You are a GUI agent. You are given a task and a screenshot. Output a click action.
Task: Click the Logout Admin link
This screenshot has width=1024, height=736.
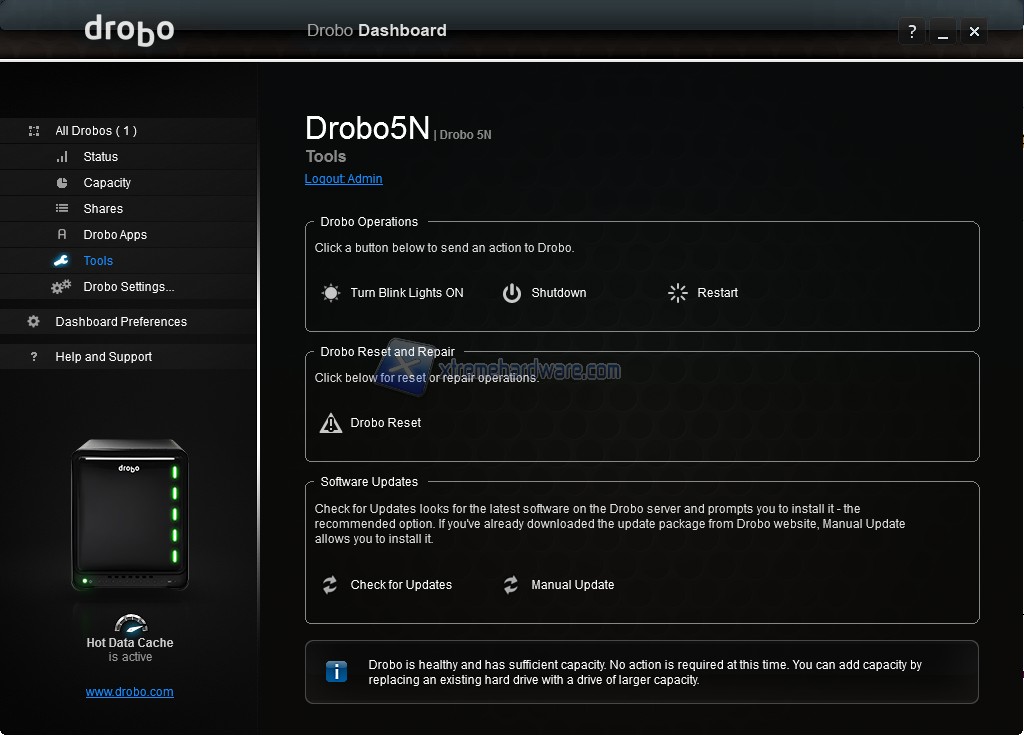tap(343, 179)
